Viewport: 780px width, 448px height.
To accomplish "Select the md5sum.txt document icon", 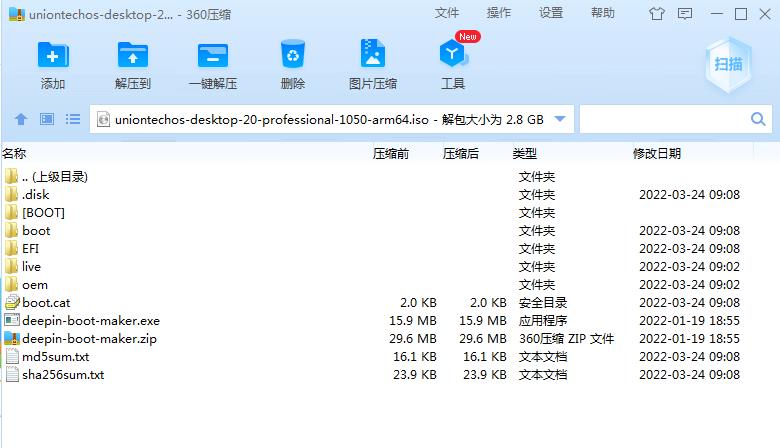I will pos(12,357).
